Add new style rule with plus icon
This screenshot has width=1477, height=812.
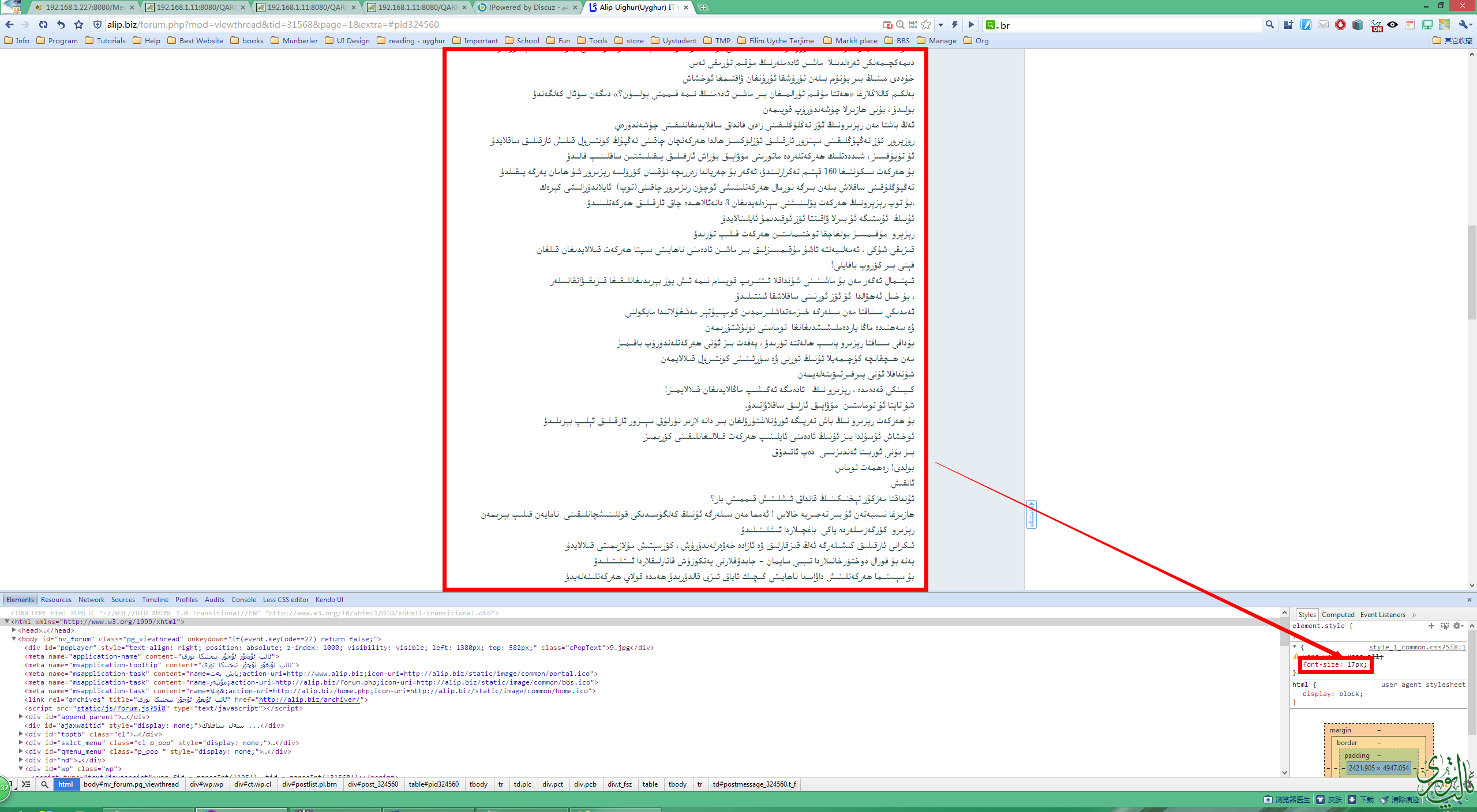(1431, 626)
